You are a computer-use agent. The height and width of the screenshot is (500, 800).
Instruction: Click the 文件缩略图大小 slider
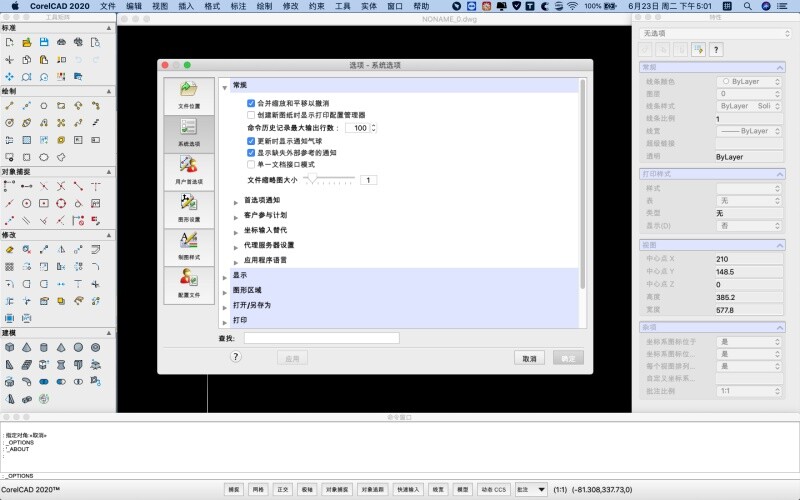point(329,179)
